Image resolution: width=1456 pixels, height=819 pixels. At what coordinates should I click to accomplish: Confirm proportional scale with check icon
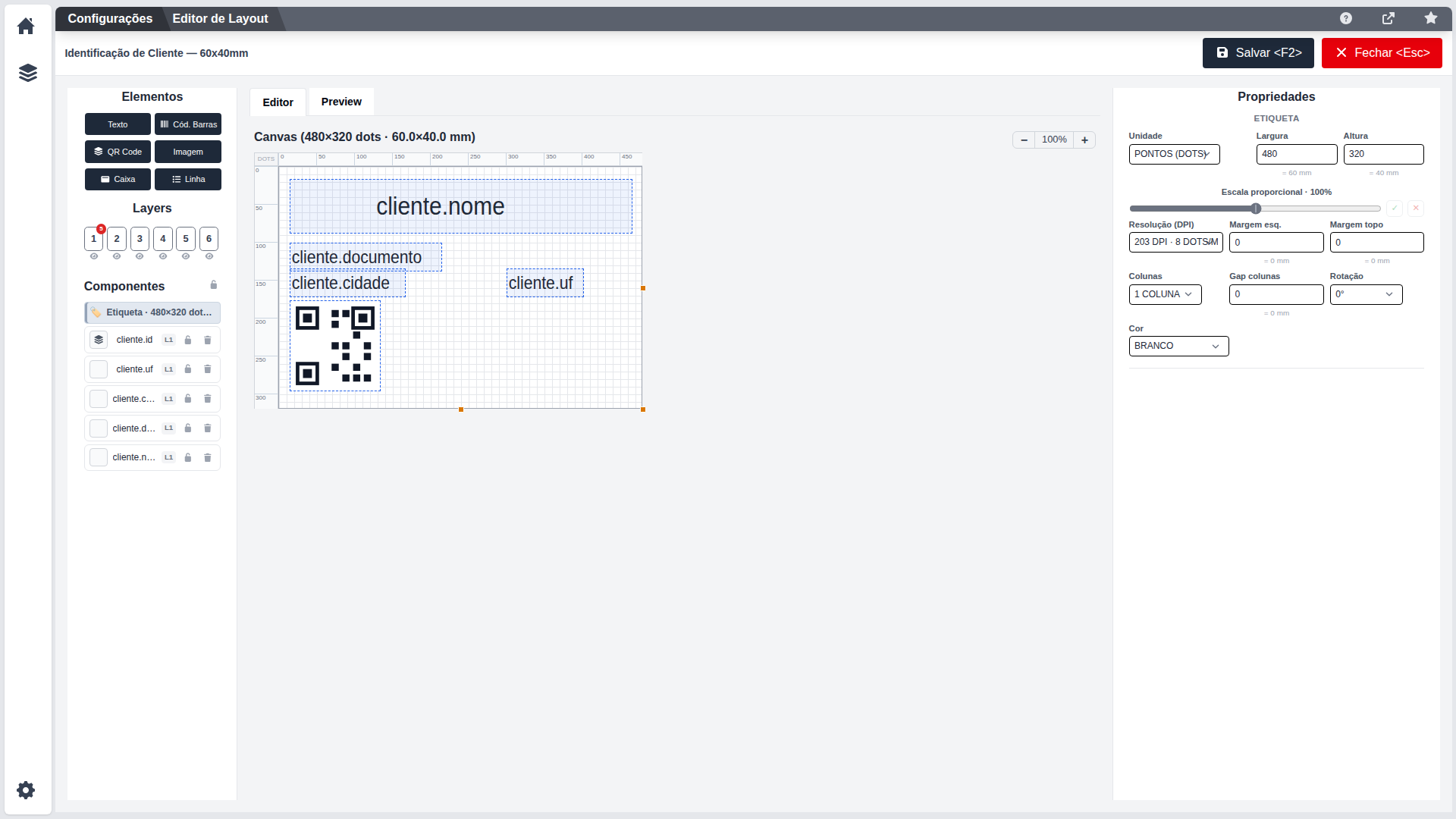click(x=1395, y=208)
